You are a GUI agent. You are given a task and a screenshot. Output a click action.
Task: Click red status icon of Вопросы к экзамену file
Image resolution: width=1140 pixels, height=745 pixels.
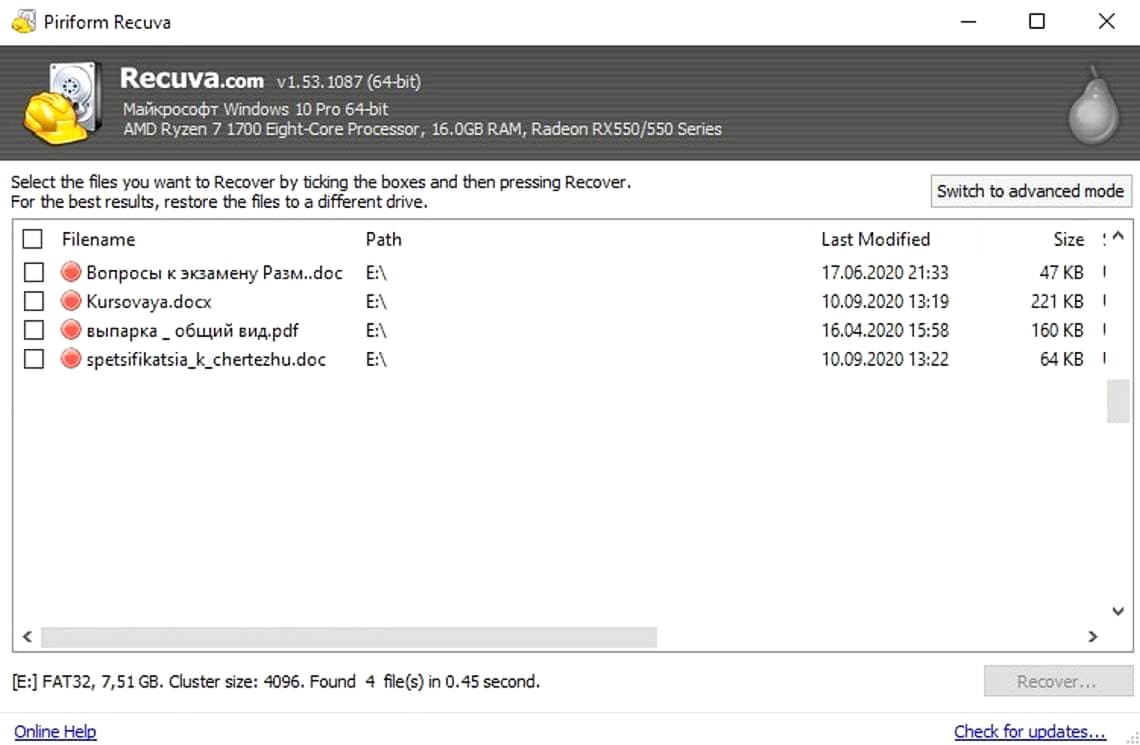(x=71, y=272)
